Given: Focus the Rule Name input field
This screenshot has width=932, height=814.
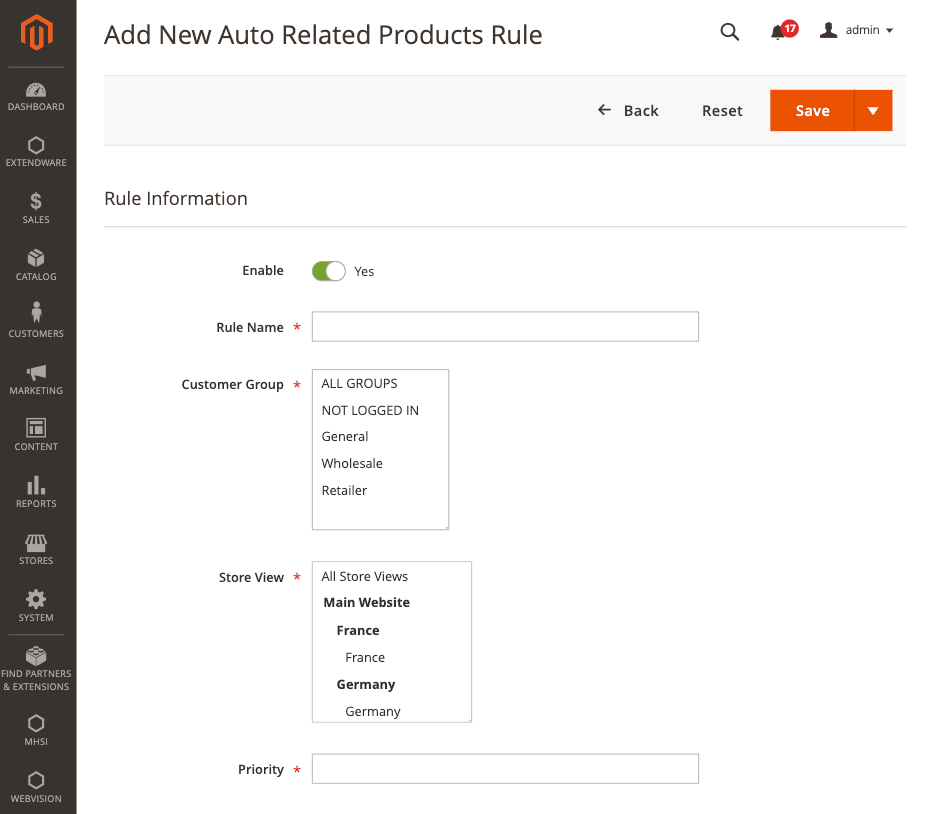Looking at the screenshot, I should coord(505,326).
